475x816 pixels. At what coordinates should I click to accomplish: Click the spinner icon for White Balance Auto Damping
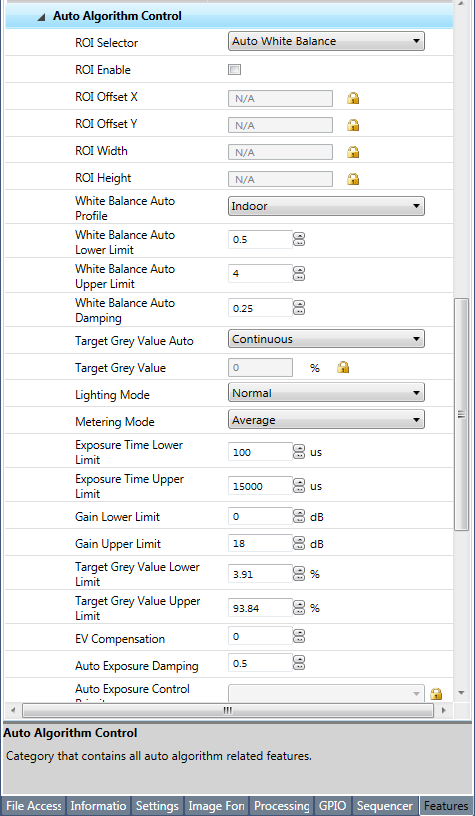pyautogui.click(x=299, y=308)
